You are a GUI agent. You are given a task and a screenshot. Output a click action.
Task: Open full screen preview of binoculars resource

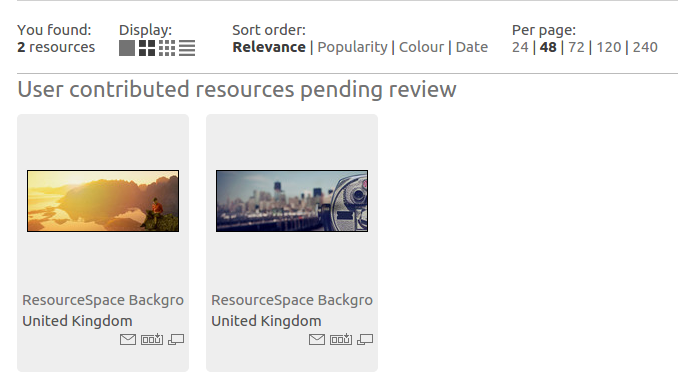point(365,340)
